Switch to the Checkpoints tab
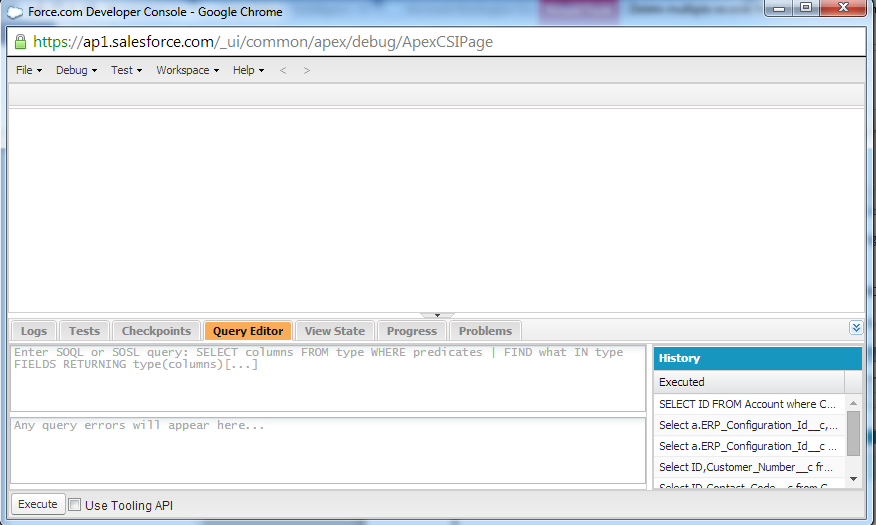 [x=156, y=331]
